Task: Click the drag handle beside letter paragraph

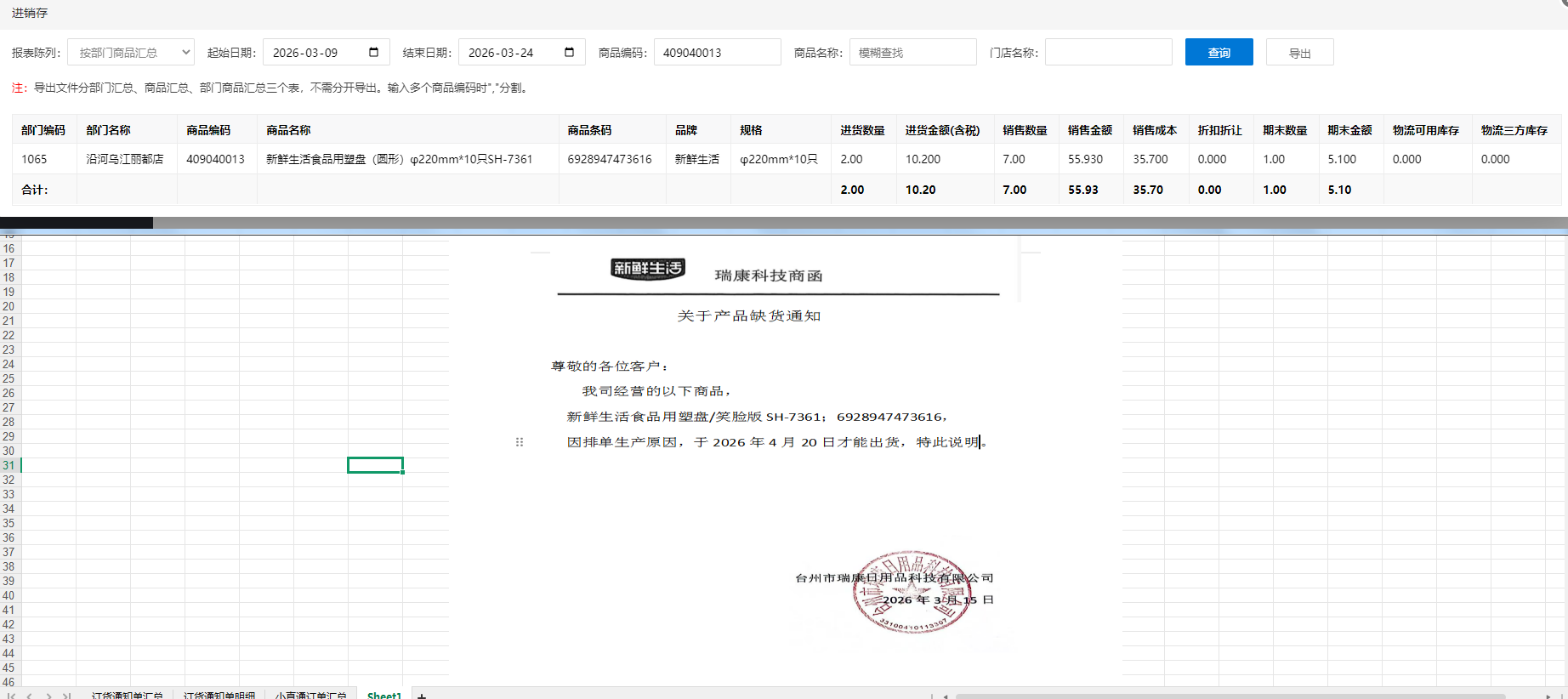Action: (520, 442)
